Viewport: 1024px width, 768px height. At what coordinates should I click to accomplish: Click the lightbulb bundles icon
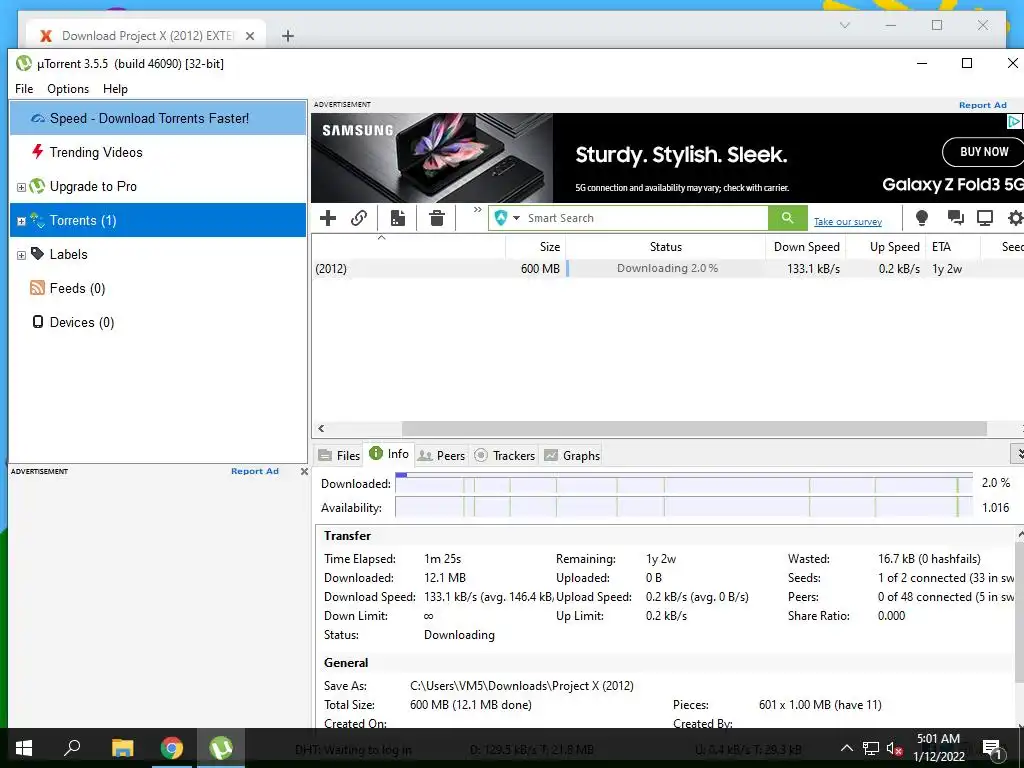pyautogui.click(x=921, y=218)
